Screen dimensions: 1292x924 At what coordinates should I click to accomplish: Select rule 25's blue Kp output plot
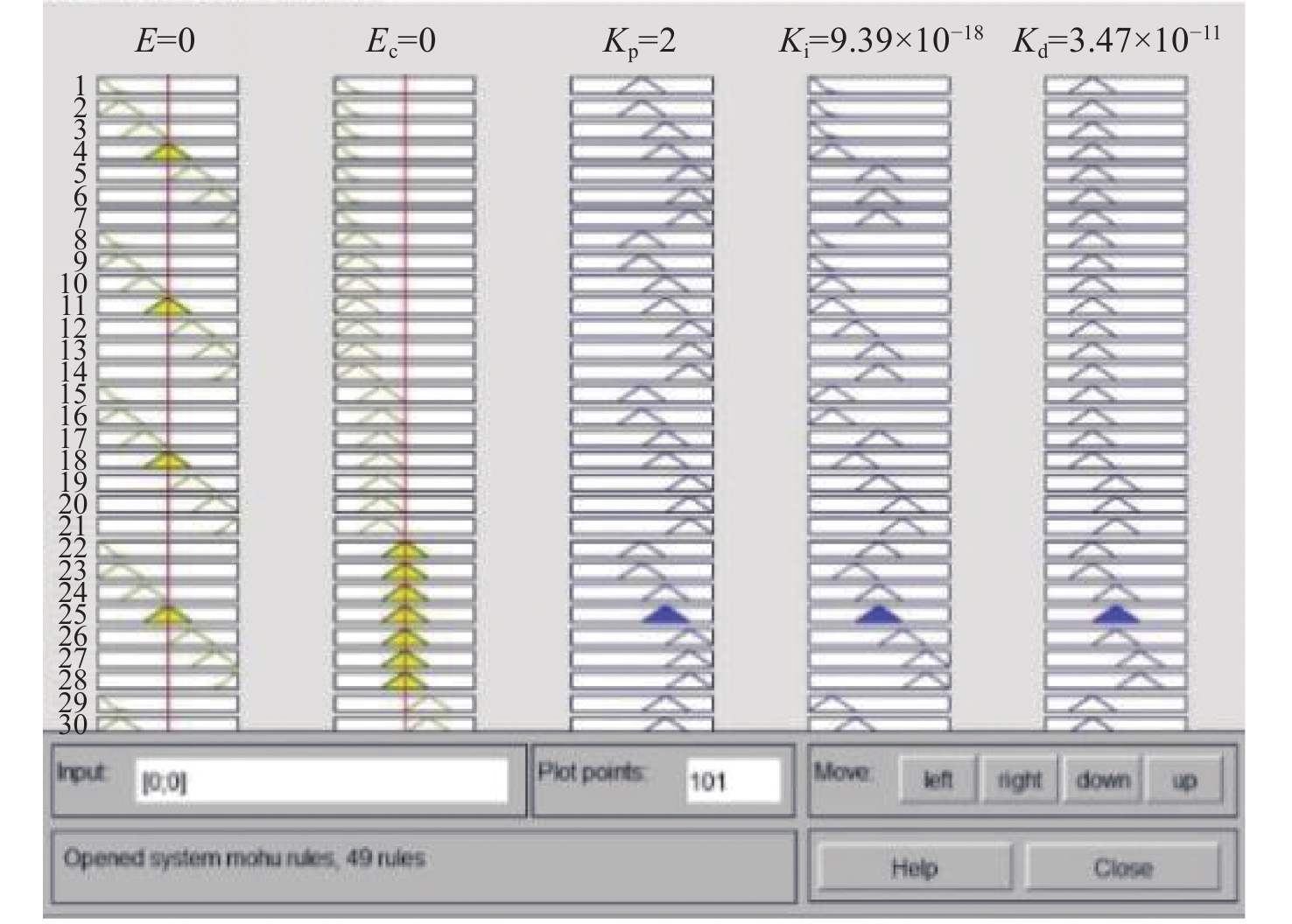click(x=666, y=614)
